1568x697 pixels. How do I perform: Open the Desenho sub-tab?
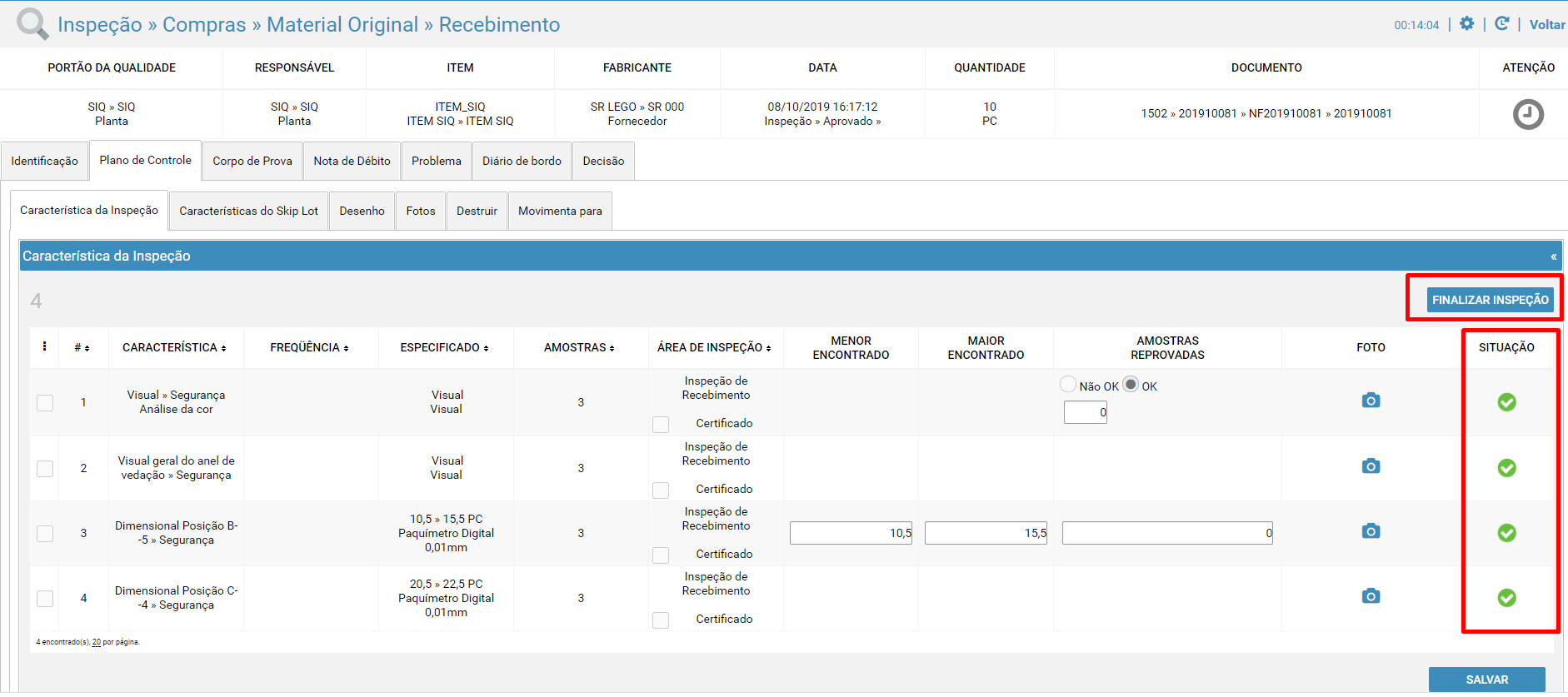362,211
